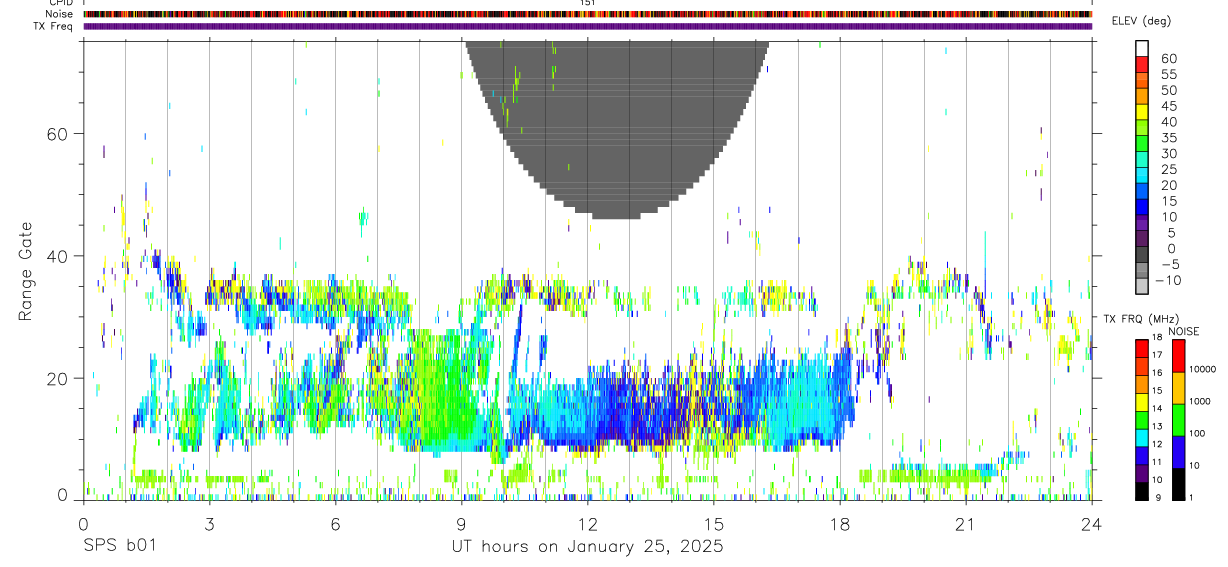
Task: Click the x-axis tick label 24
Action: (1091, 524)
